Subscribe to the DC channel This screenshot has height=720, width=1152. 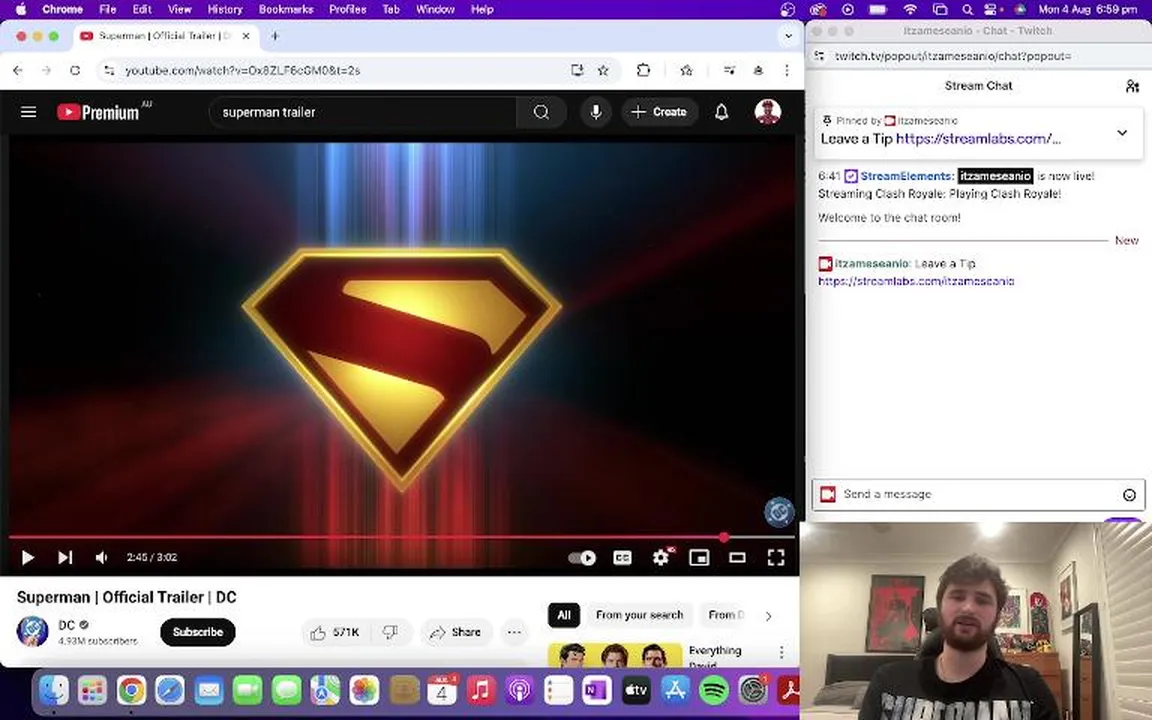point(198,632)
